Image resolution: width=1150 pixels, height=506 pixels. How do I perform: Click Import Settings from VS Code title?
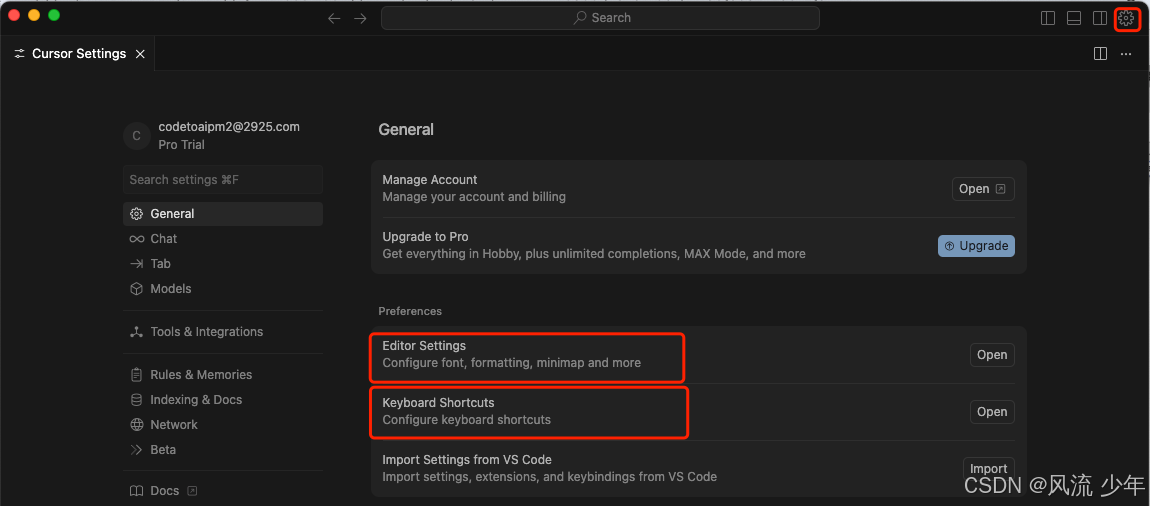[x=467, y=460]
